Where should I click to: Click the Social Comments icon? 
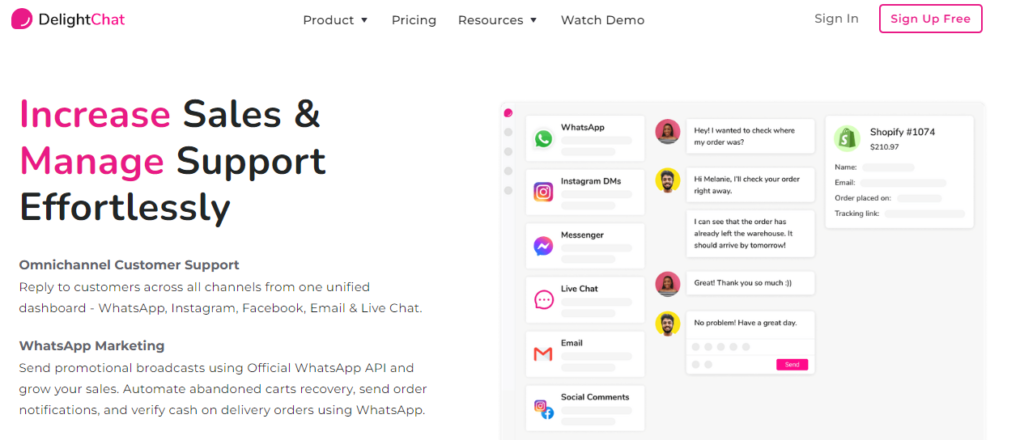pos(543,409)
